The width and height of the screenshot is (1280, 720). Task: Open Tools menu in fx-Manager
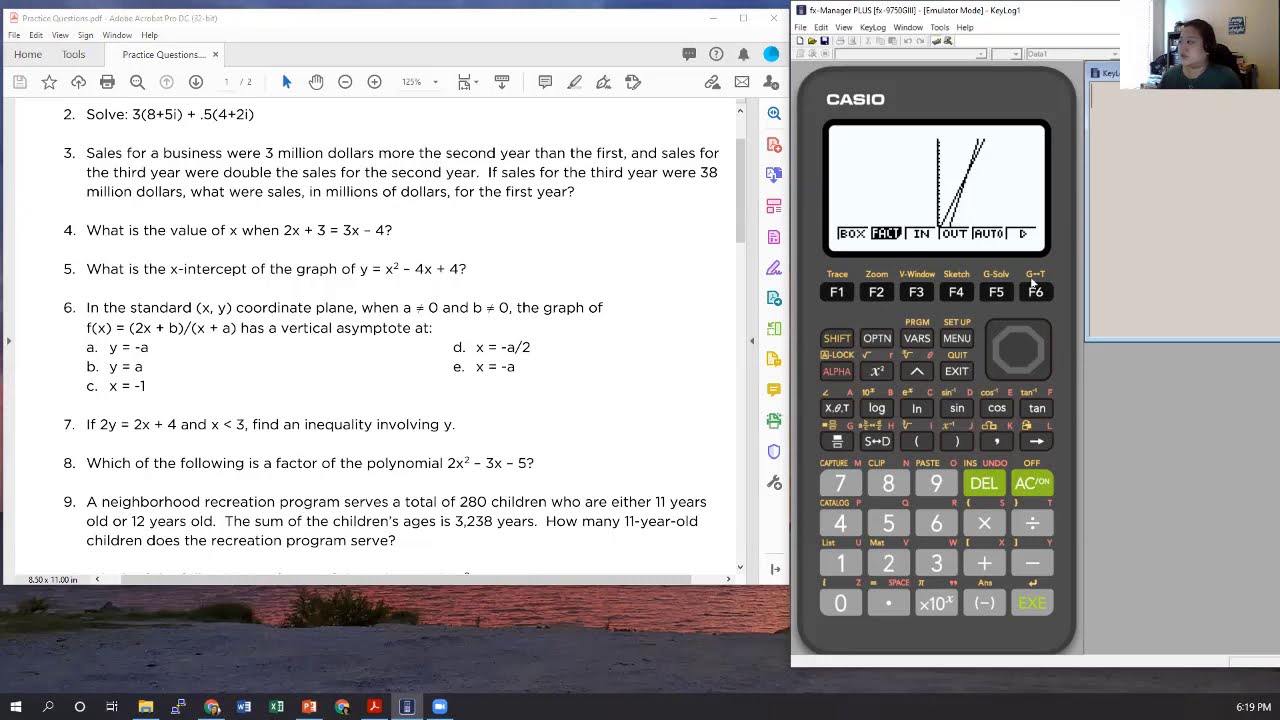939,27
